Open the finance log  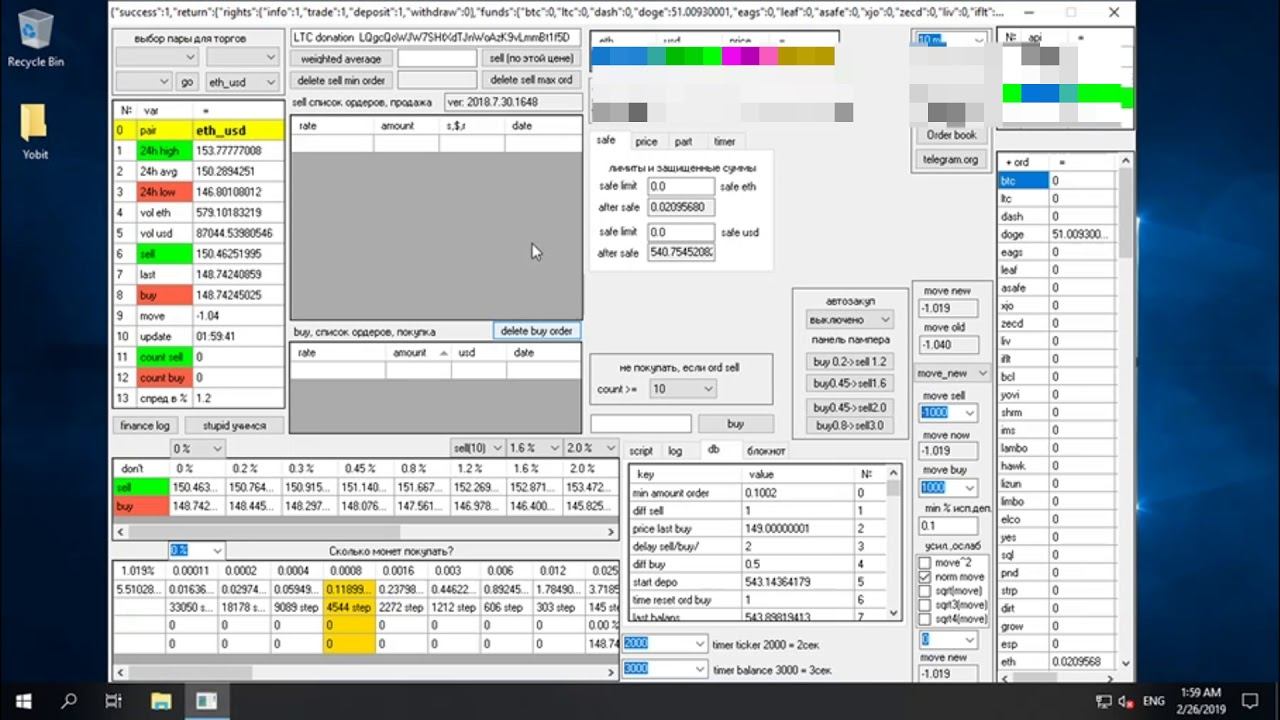tap(145, 426)
